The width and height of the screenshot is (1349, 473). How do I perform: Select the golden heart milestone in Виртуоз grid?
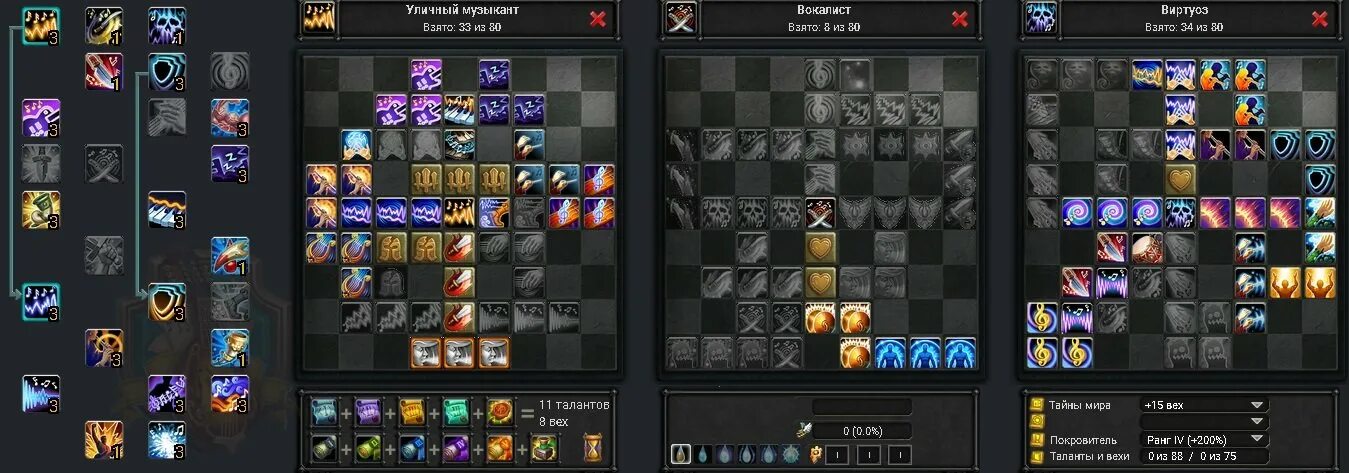[x=1181, y=179]
